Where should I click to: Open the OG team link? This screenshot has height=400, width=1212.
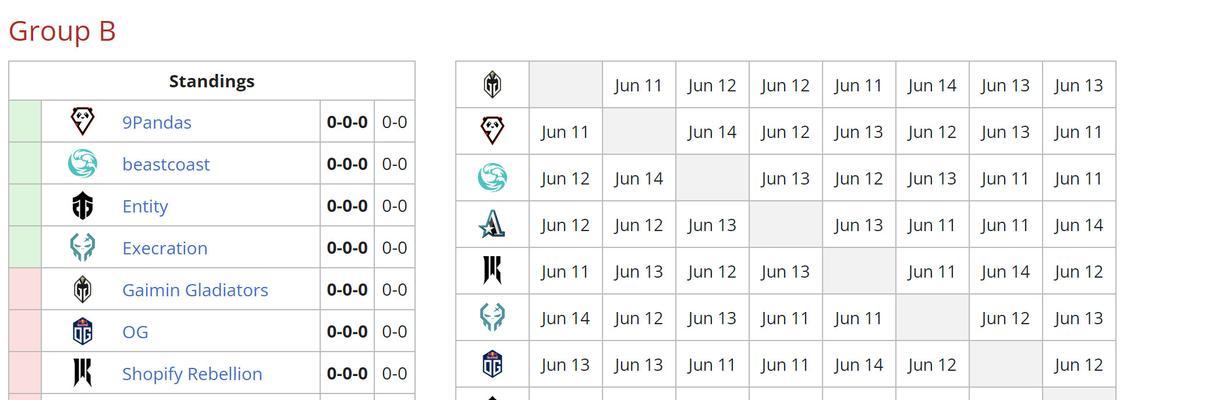pos(135,331)
